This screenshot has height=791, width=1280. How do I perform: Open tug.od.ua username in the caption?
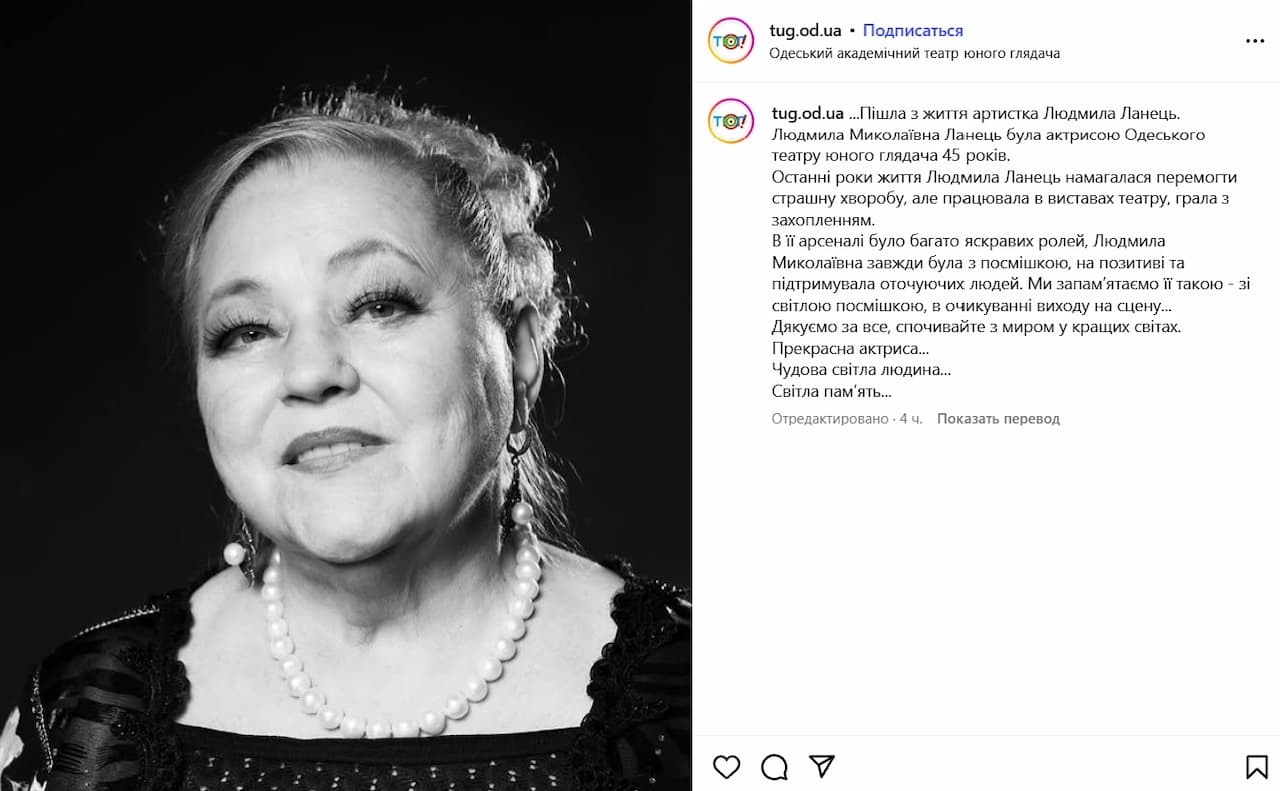[808, 113]
